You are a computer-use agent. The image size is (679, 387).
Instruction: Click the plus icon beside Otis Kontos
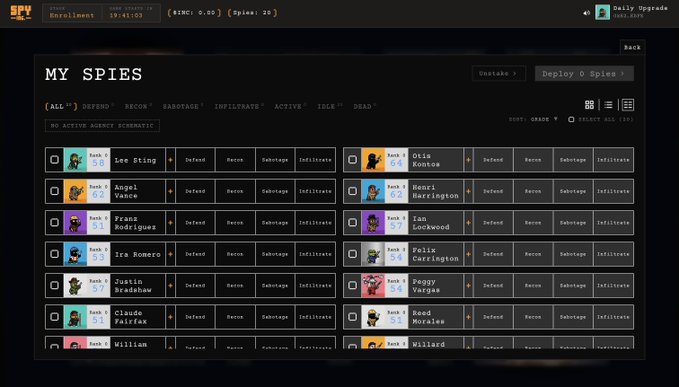pyautogui.click(x=468, y=160)
